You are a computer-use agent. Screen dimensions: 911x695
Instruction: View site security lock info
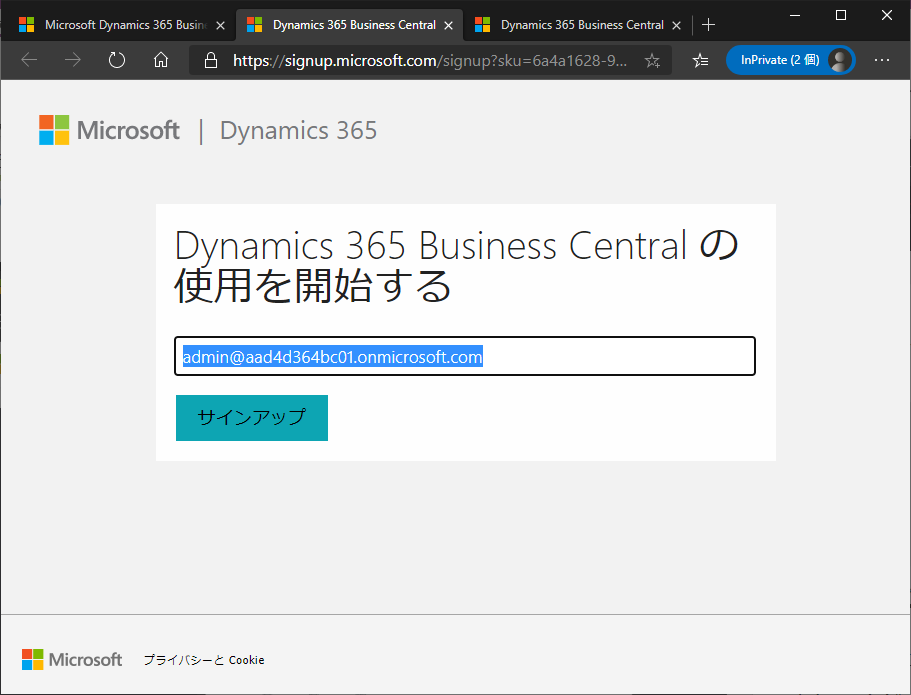pyautogui.click(x=211, y=60)
